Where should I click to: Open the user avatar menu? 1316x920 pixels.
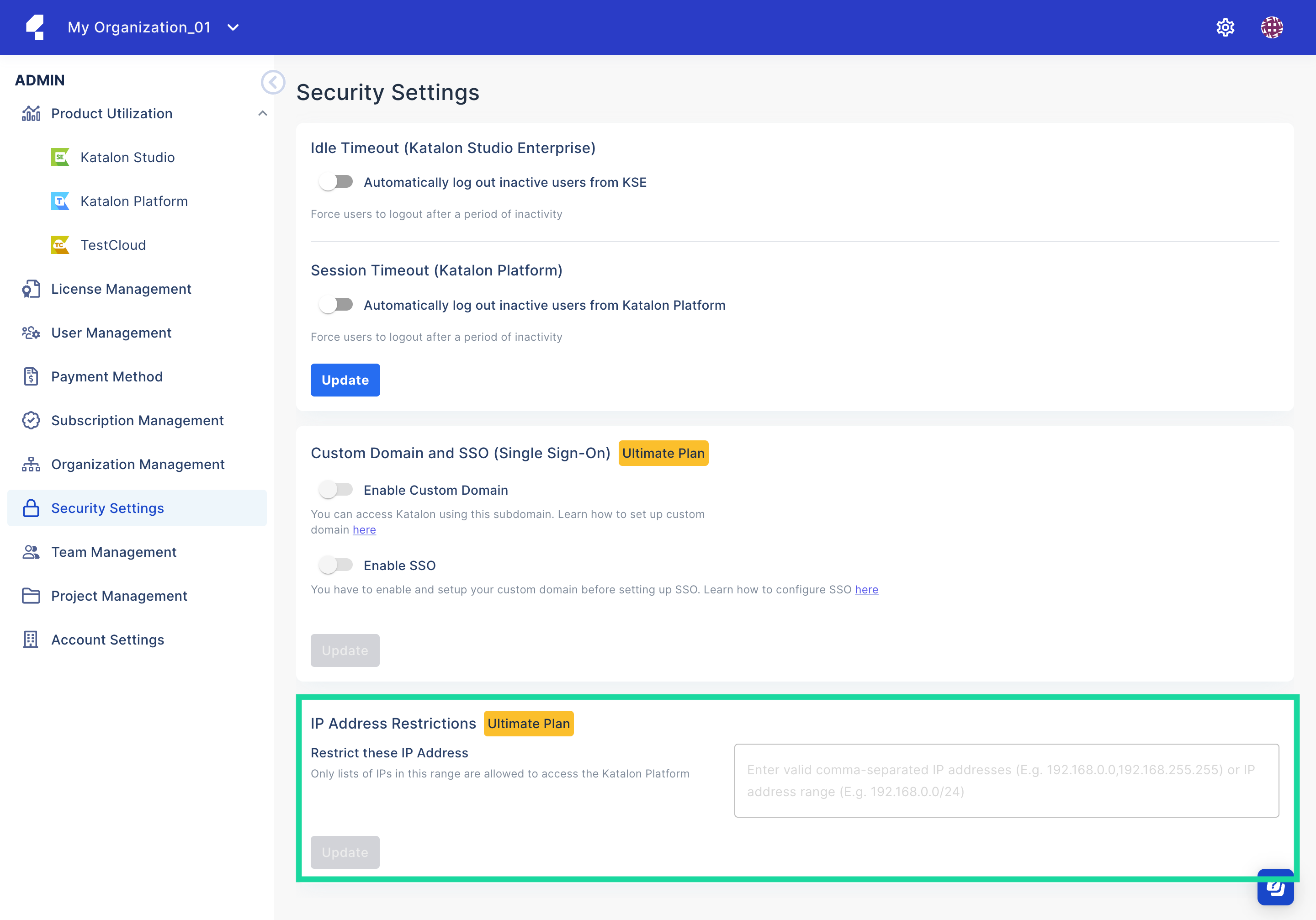coord(1271,27)
